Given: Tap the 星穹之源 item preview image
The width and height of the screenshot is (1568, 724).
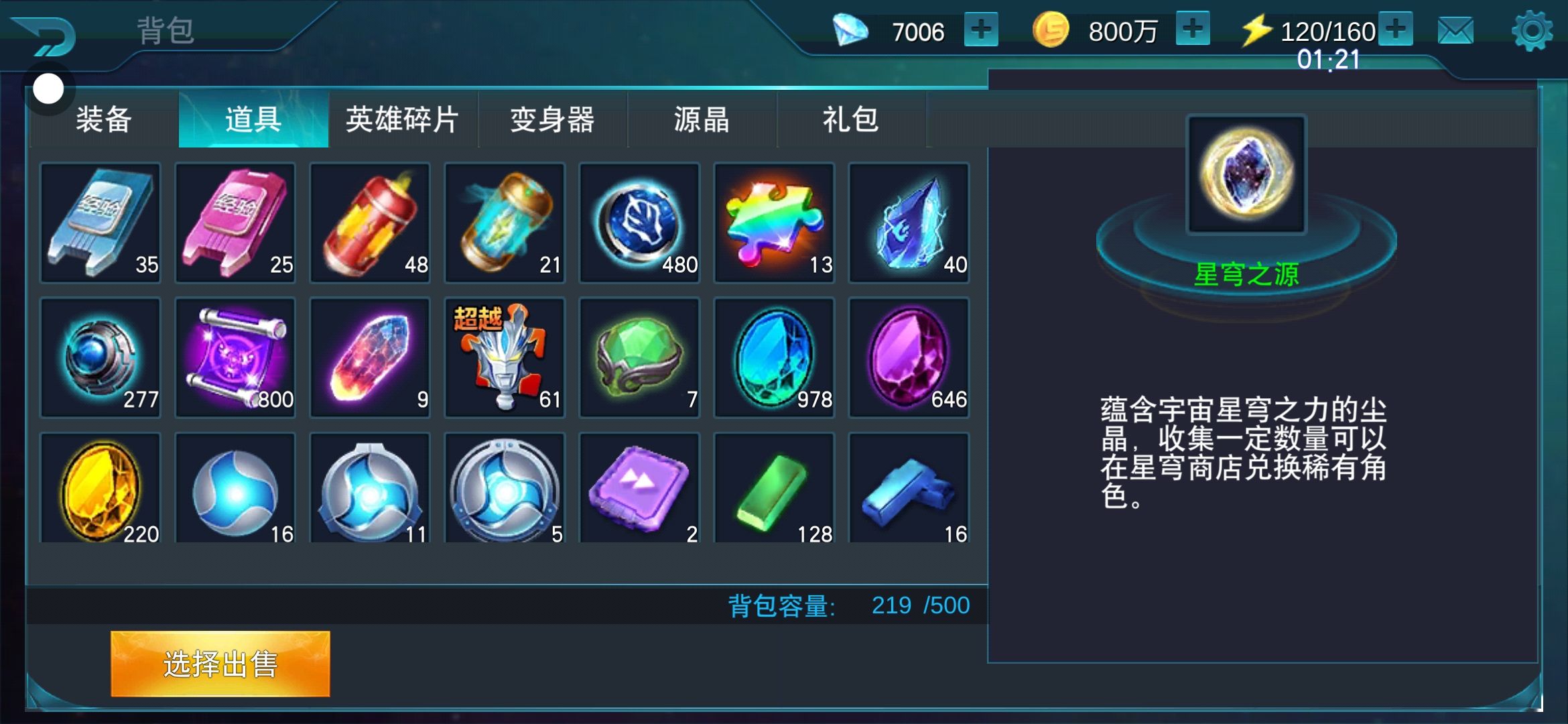Looking at the screenshot, I should tap(1246, 174).
